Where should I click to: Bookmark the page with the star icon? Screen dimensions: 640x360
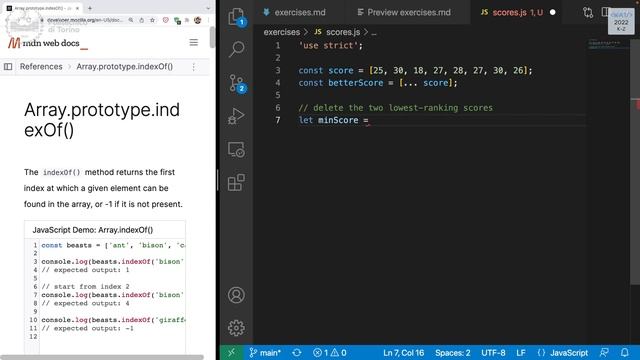point(152,20)
